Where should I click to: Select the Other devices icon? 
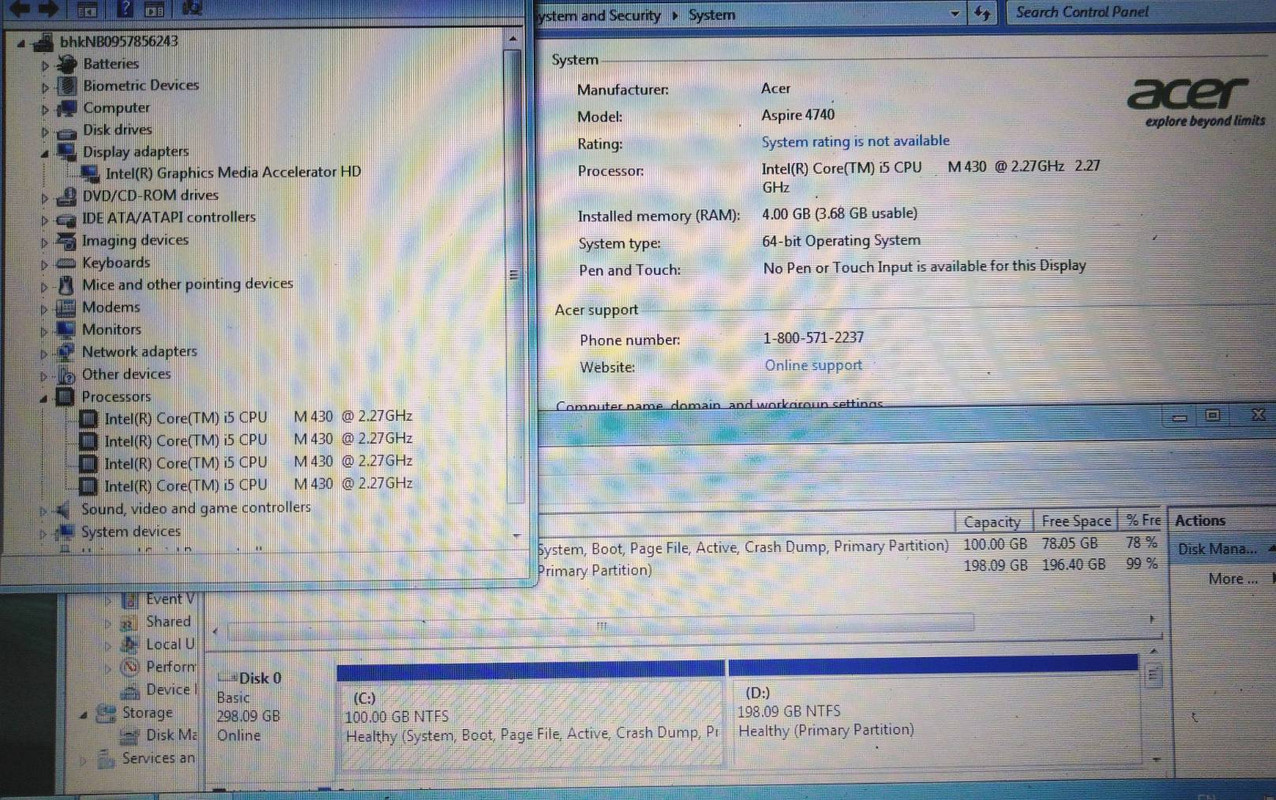67,375
